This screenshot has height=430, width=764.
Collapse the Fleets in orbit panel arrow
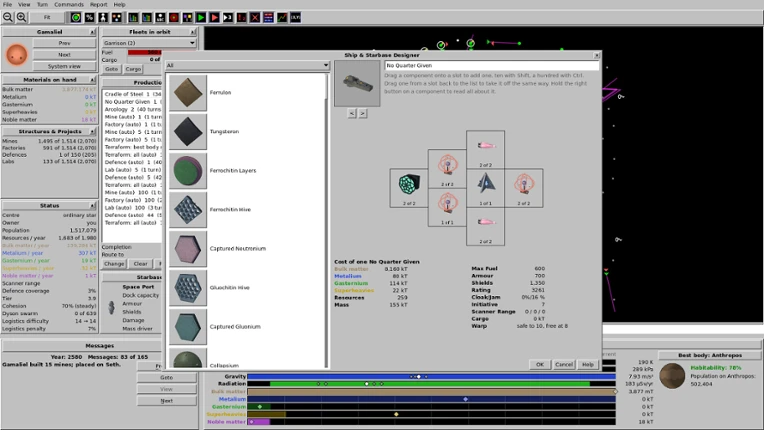(192, 32)
